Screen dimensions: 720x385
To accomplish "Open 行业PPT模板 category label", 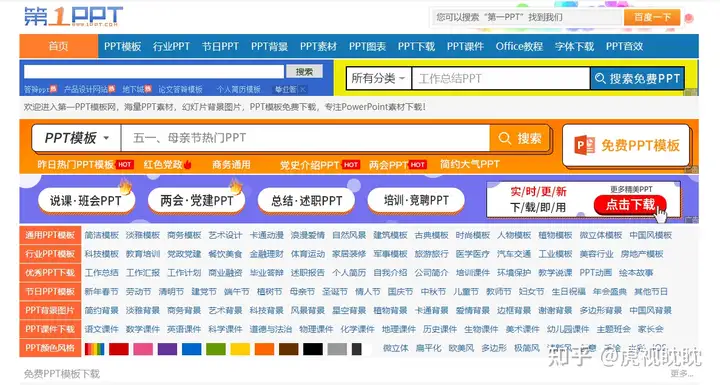I will pyautogui.click(x=50, y=254).
